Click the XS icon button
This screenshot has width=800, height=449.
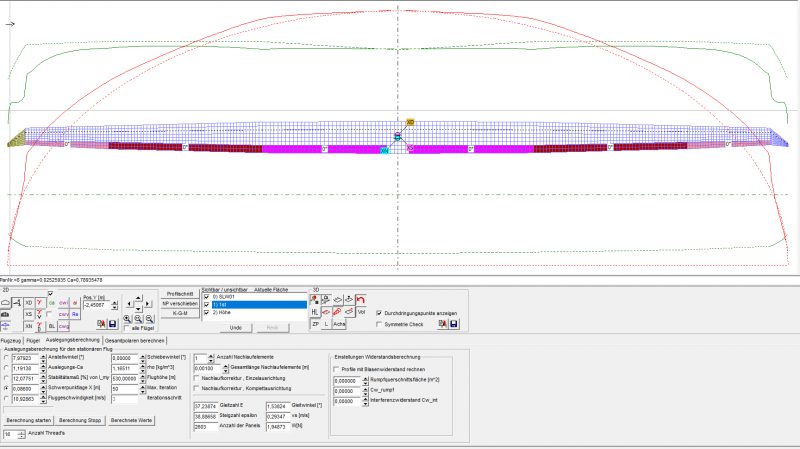point(28,314)
